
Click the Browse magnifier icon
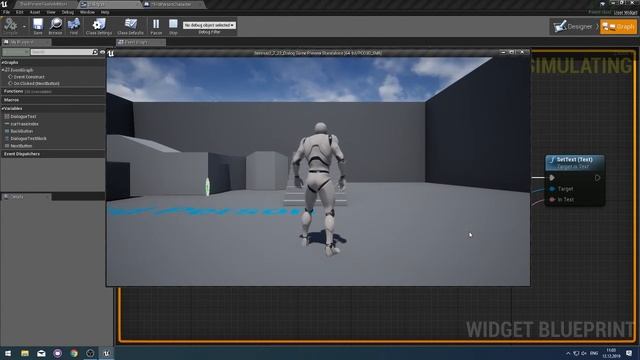tap(56, 26)
